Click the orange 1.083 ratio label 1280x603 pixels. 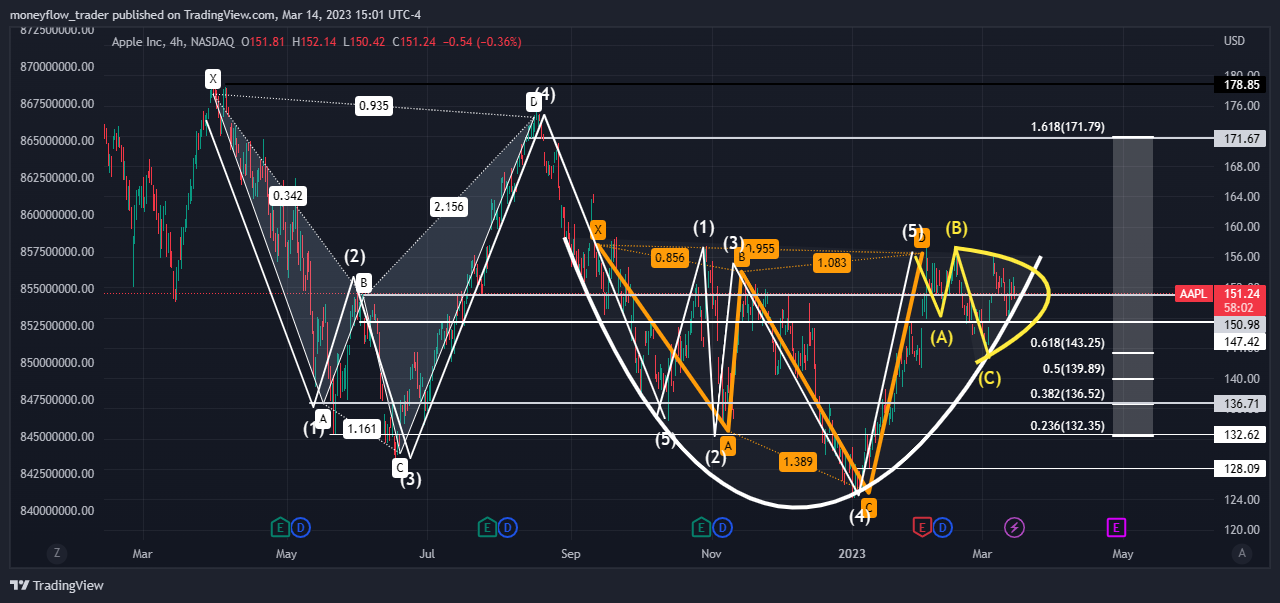pyautogui.click(x=831, y=263)
